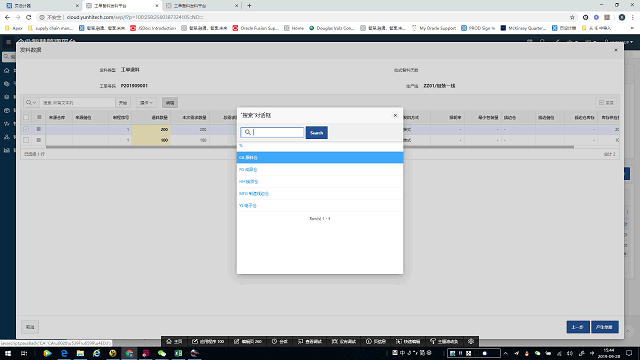Open the header row actions menu icon
The width and height of the screenshot is (640, 360).
click(x=39, y=117)
